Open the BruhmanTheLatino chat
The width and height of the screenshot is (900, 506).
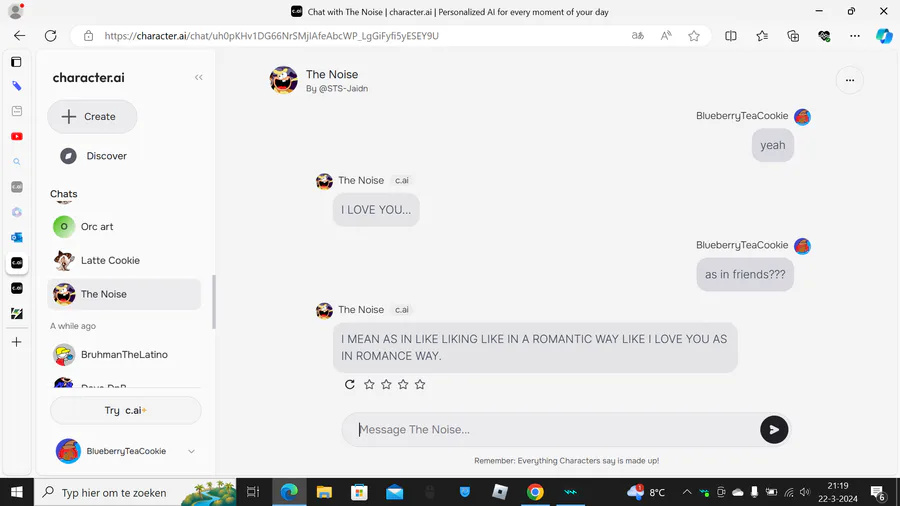click(x=125, y=355)
